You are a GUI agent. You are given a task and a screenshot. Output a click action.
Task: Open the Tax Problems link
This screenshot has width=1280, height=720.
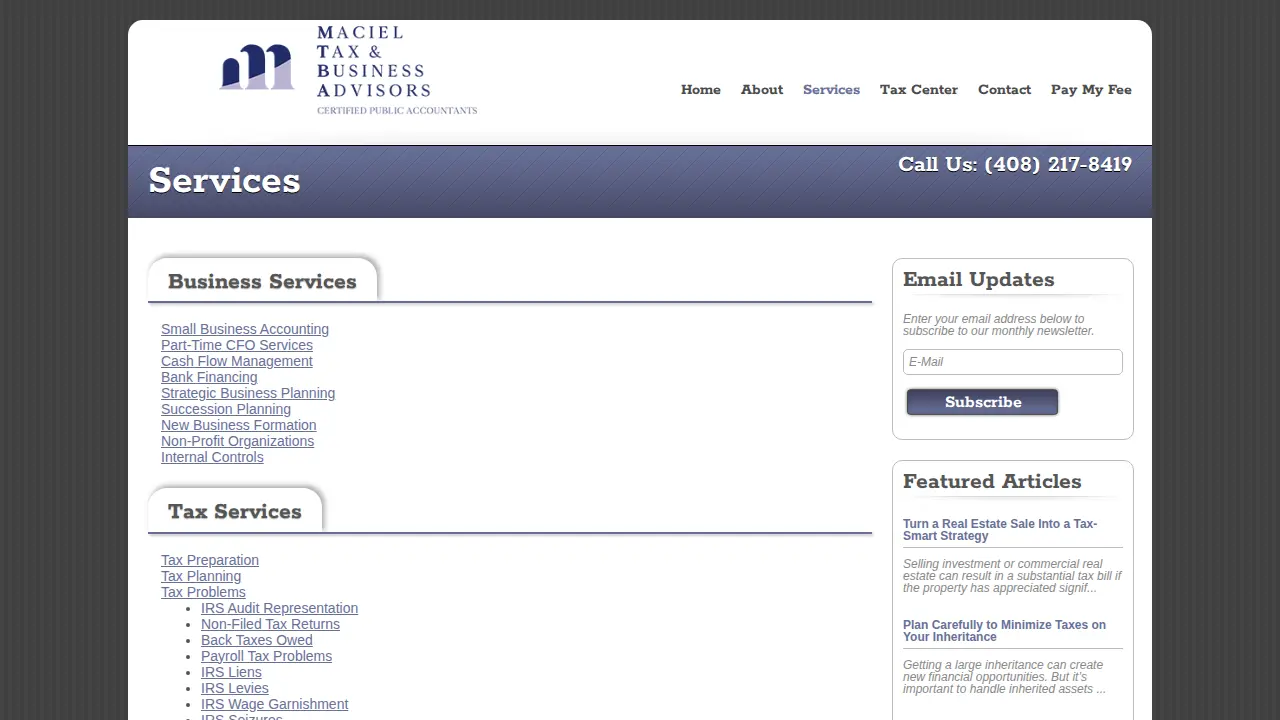[203, 592]
